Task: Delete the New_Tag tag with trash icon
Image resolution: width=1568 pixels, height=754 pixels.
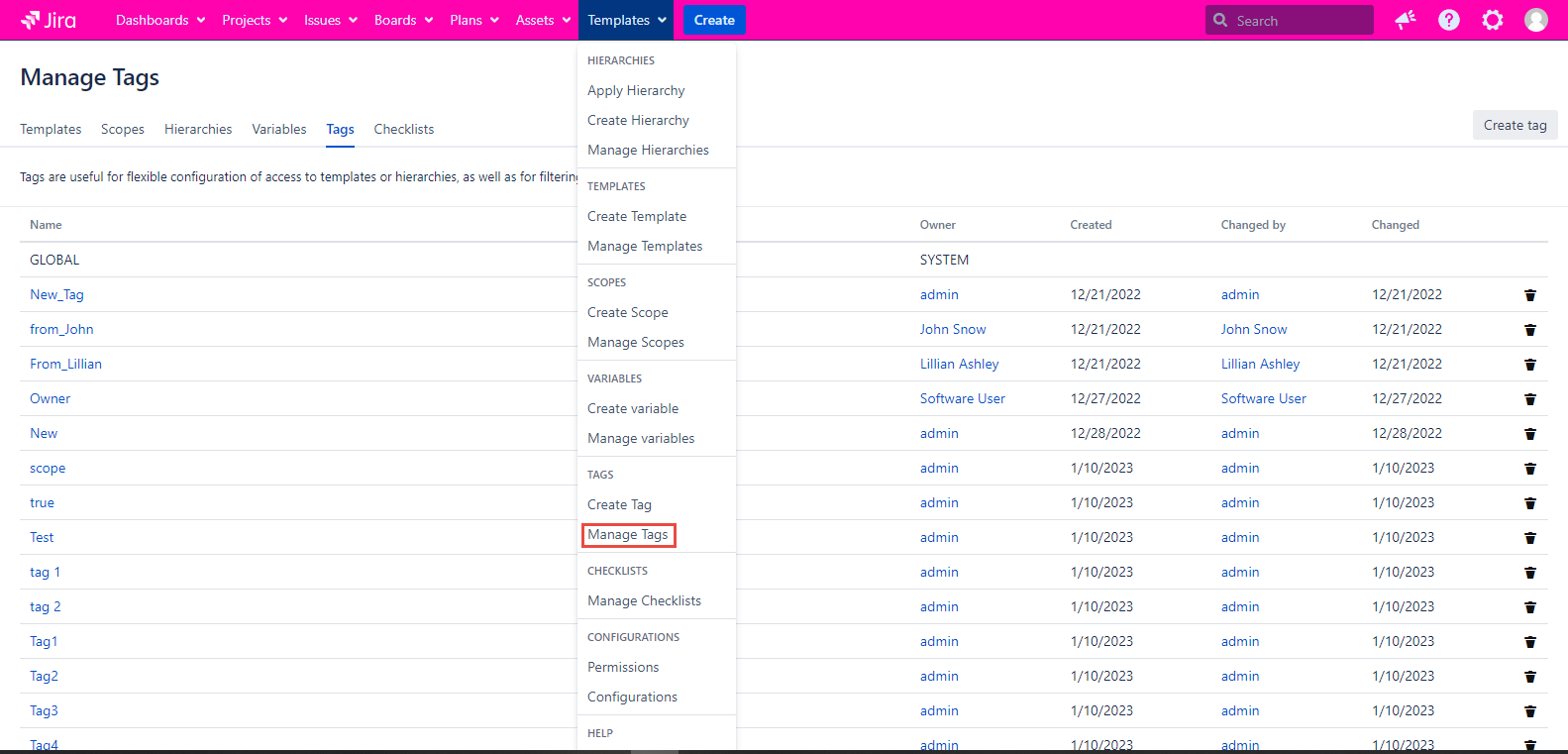Action: pos(1529,295)
